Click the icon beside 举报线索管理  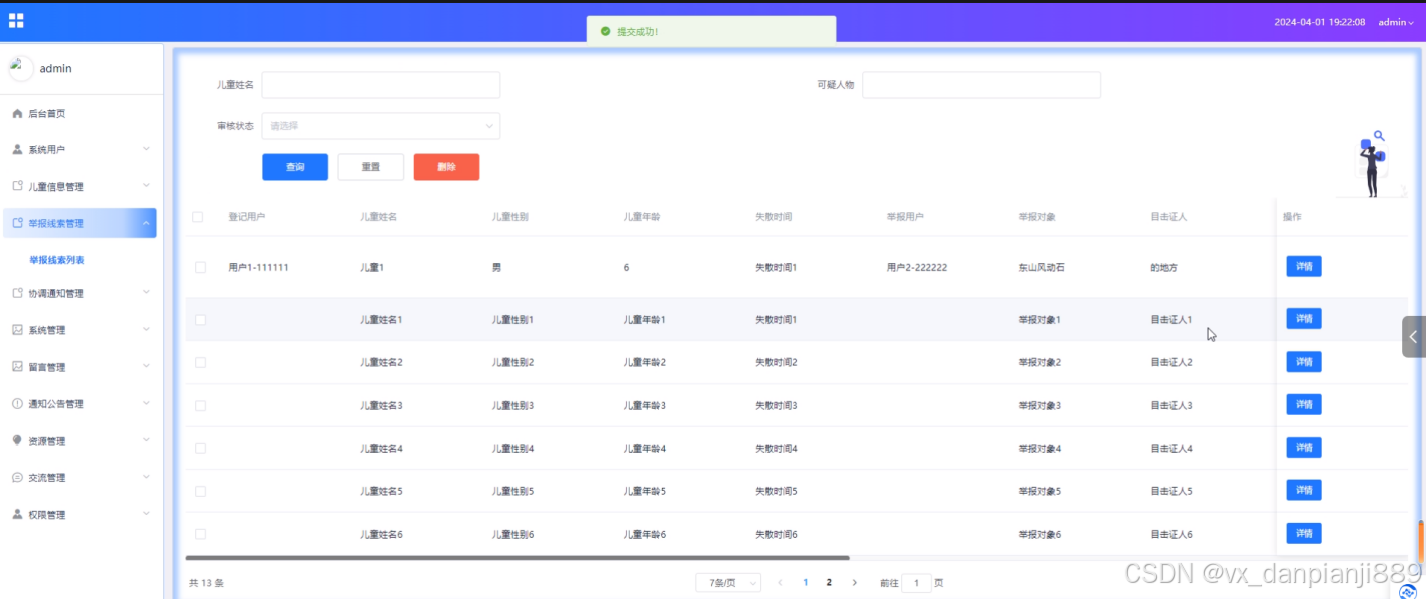coord(17,223)
